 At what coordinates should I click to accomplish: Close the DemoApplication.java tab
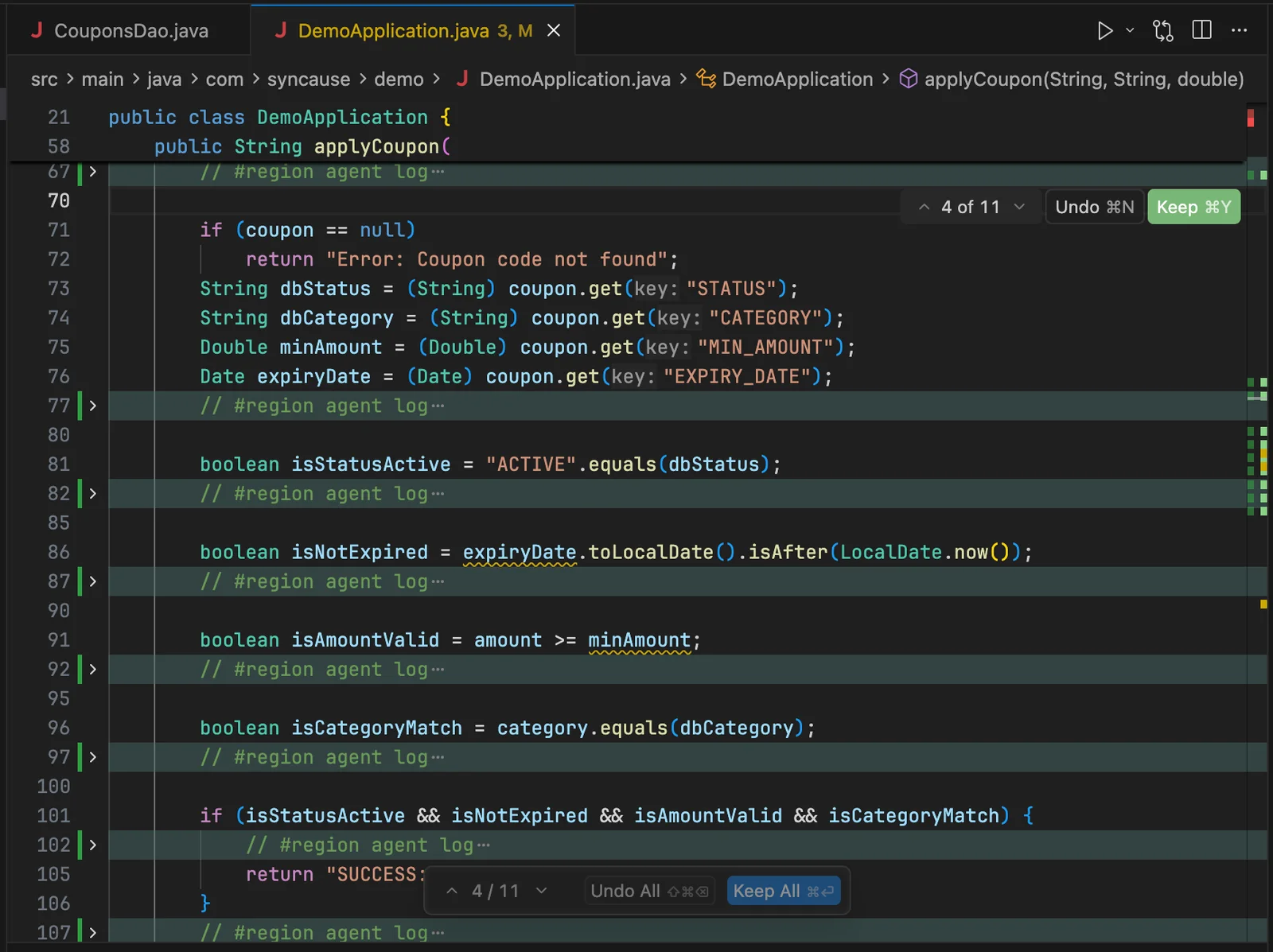pos(554,31)
